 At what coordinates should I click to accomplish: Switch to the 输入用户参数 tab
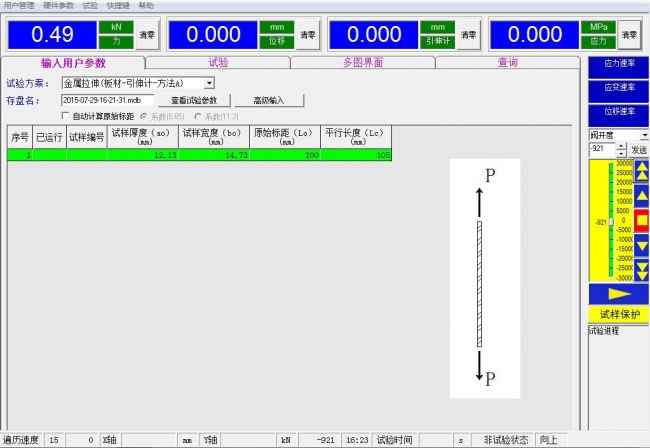point(73,63)
